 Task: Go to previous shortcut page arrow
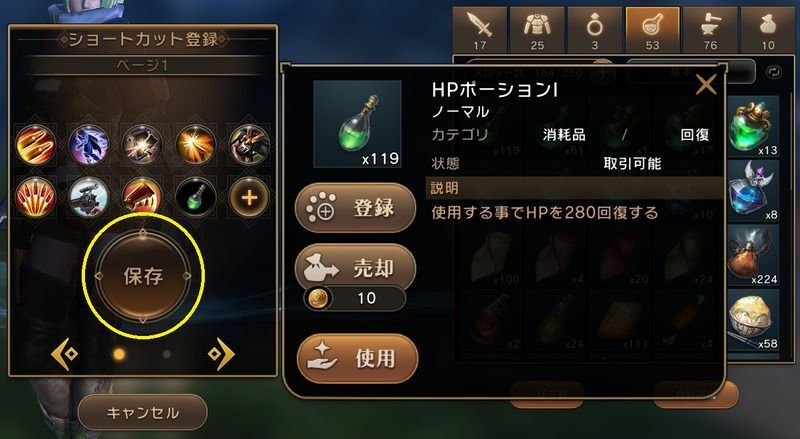coord(65,353)
